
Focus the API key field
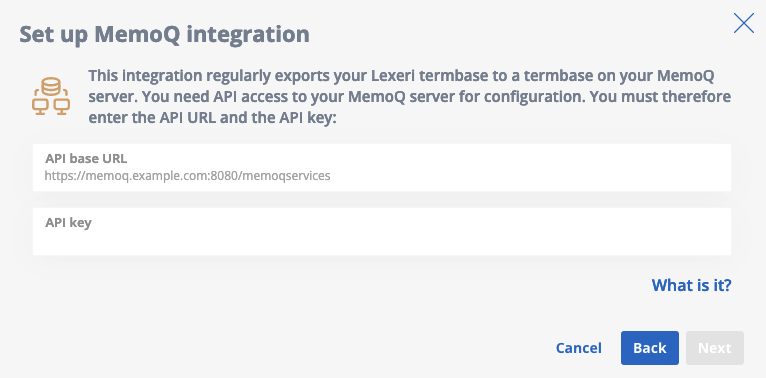coord(382,231)
